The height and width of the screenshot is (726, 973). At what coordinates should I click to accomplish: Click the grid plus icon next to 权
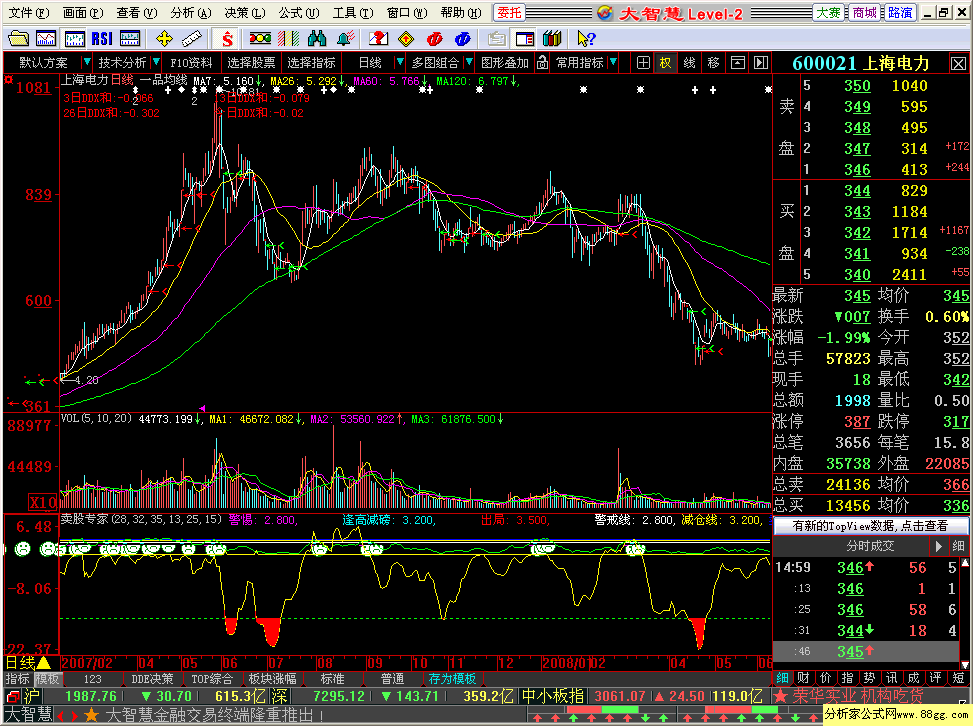[643, 63]
